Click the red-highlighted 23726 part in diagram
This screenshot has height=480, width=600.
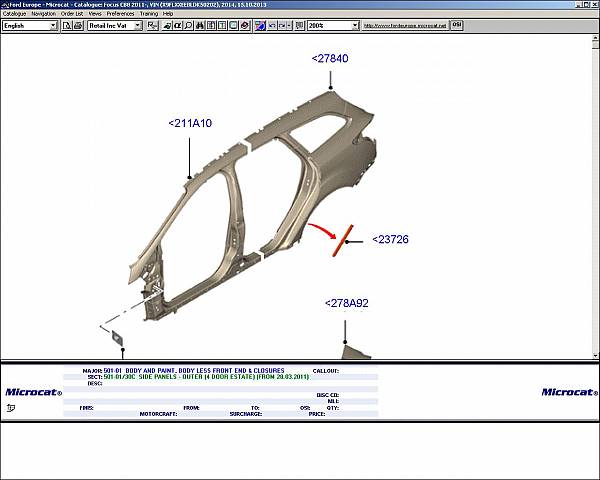342,240
